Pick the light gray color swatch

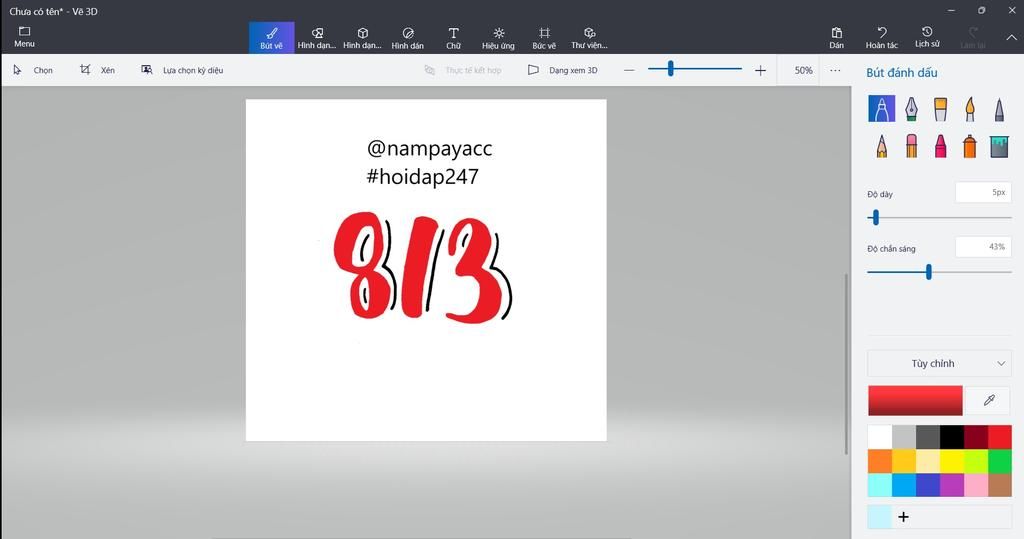(904, 437)
